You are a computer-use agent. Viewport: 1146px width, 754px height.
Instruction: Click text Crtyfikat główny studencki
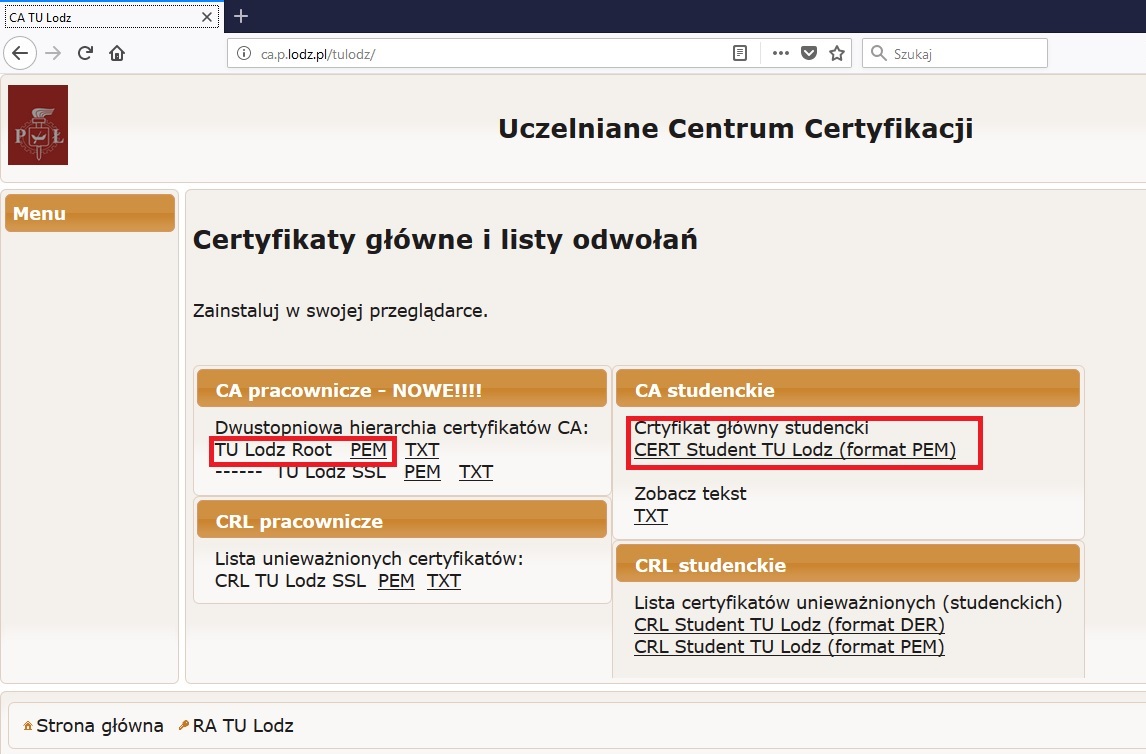[751, 427]
